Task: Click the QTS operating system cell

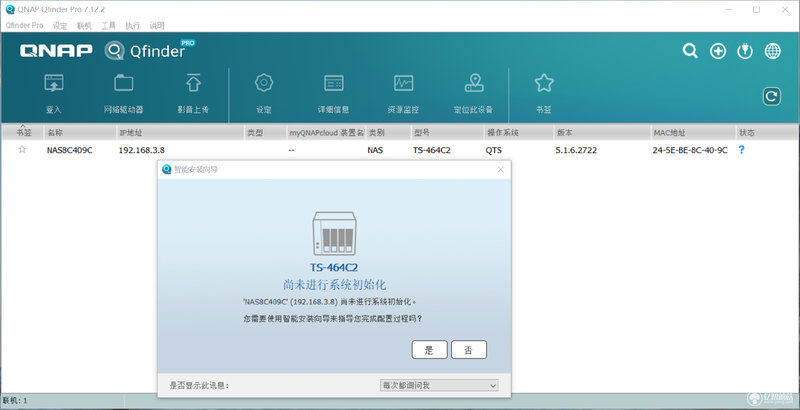Action: pyautogui.click(x=493, y=150)
